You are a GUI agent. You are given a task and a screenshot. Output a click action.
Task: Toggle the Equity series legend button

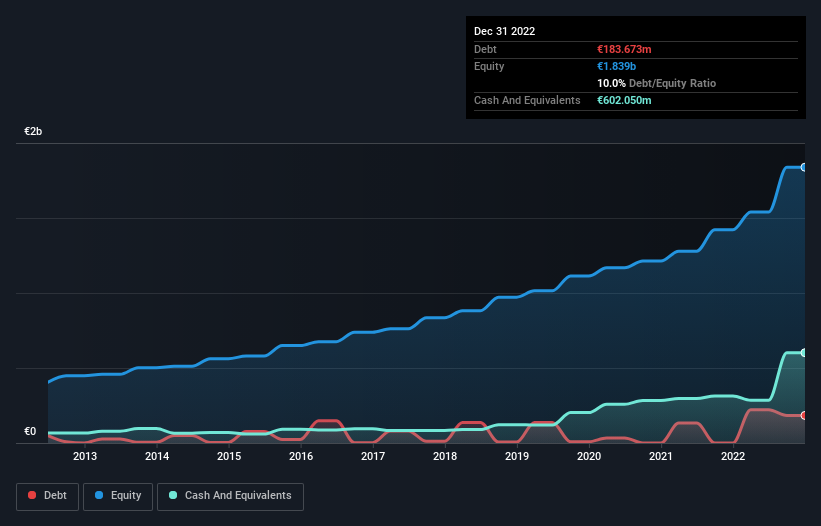pos(118,496)
